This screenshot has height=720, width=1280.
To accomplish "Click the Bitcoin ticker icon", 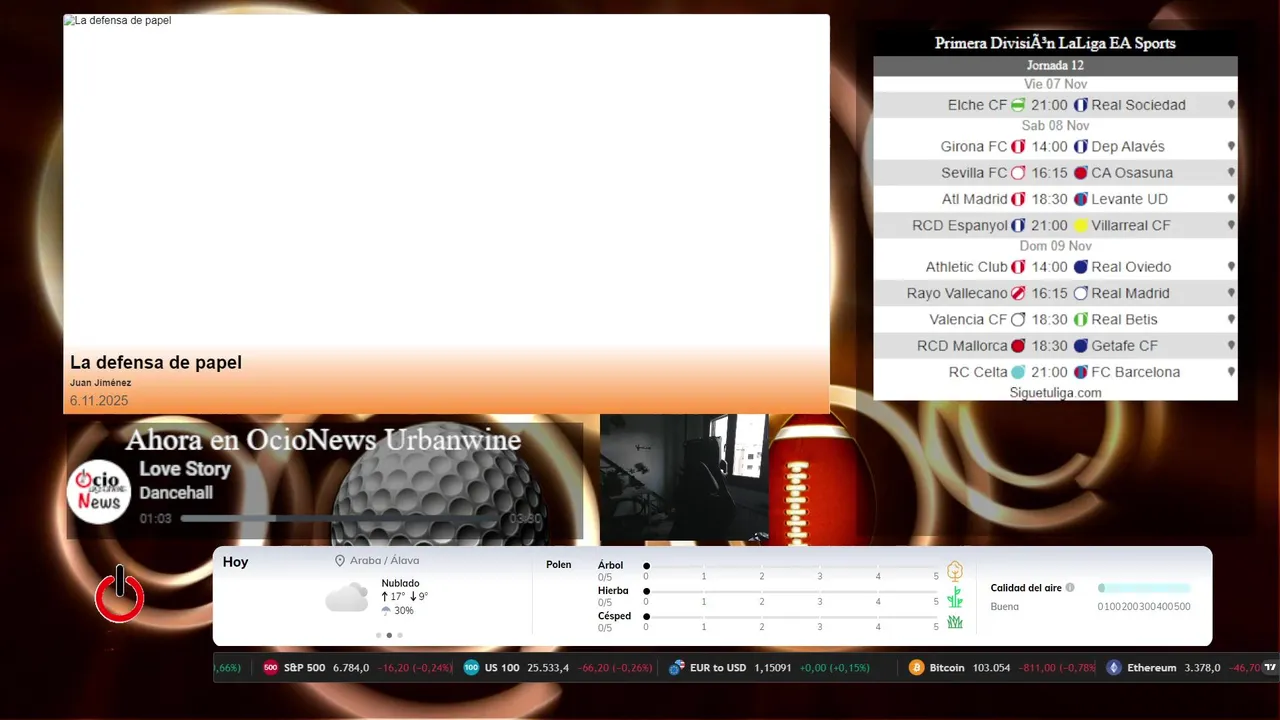I will (x=916, y=668).
